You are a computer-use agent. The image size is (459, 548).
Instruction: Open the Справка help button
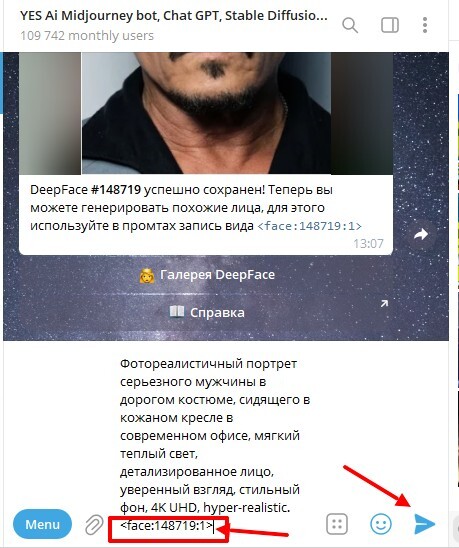pyautogui.click(x=206, y=312)
